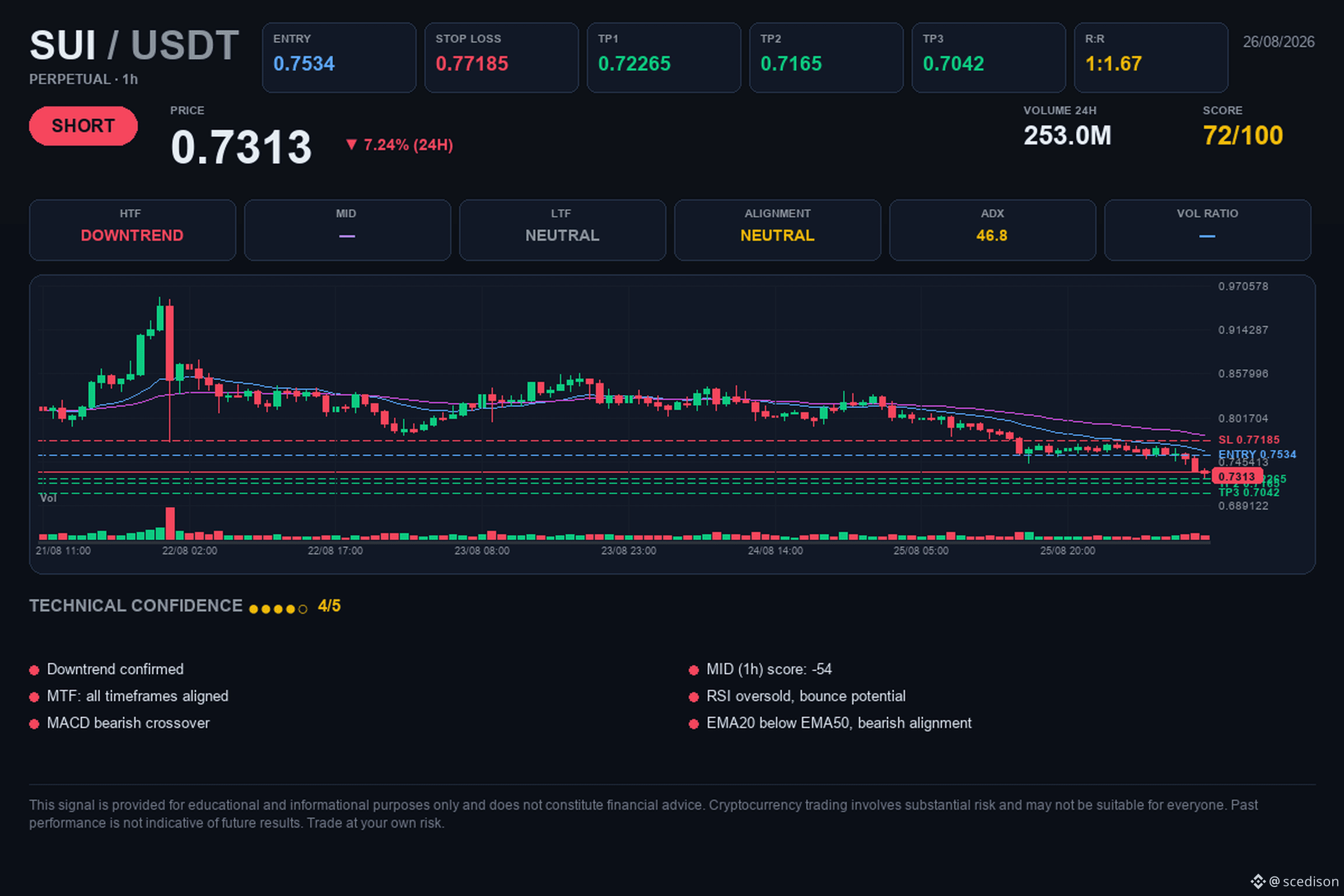This screenshot has width=1344, height=896.
Task: Select the TP1 card showing 0.72265
Action: click(664, 58)
